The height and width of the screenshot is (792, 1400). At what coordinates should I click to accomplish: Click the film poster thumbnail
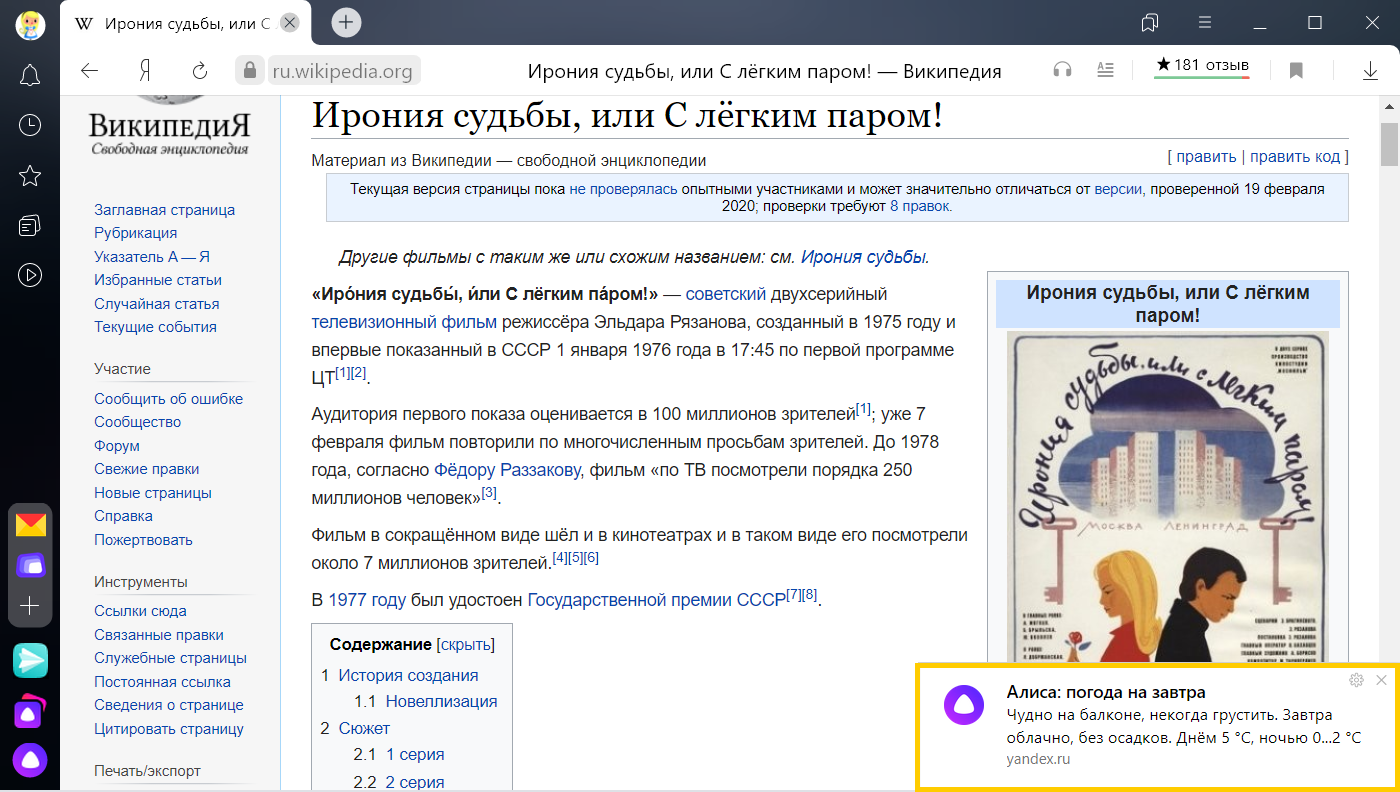[x=1167, y=500]
